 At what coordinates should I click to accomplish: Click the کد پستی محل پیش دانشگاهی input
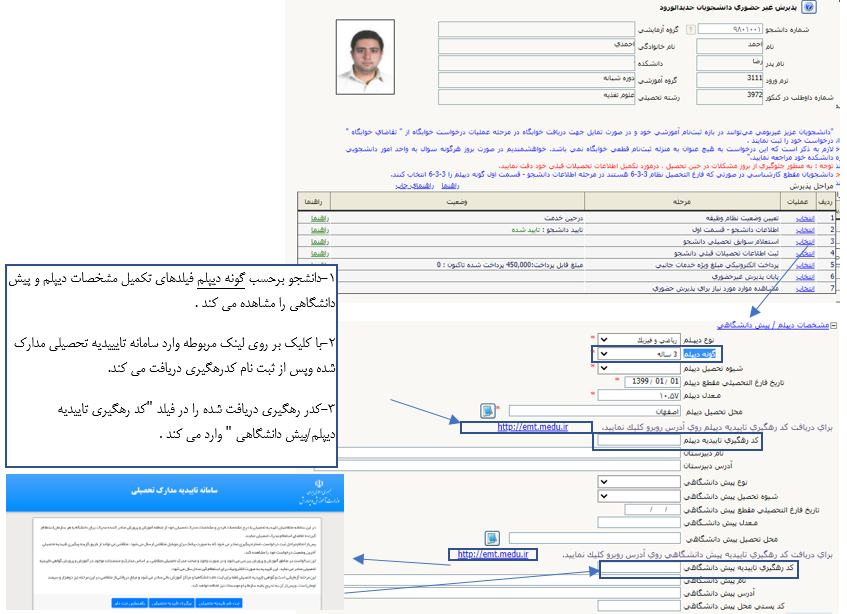tap(638, 606)
